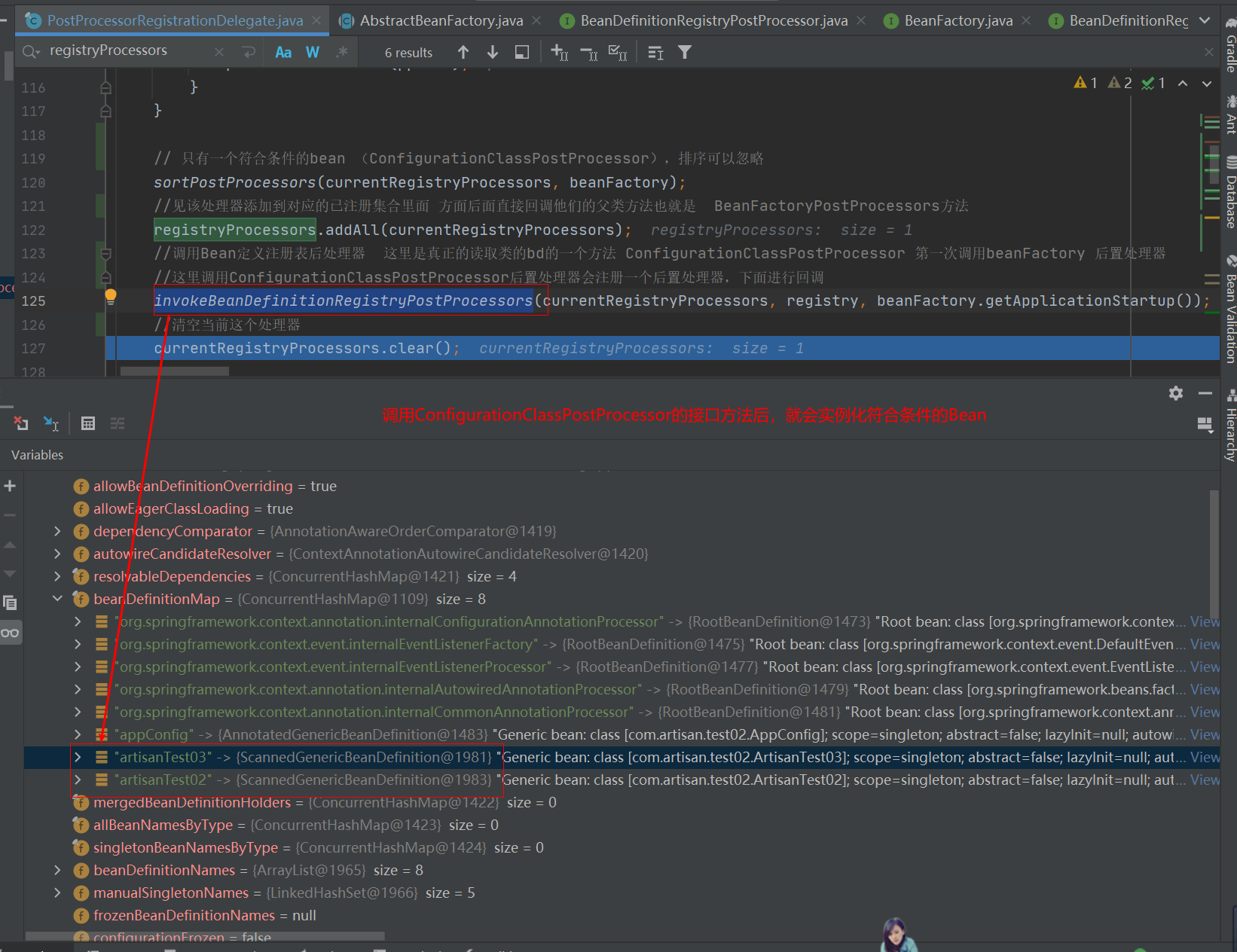This screenshot has height=952, width=1237.
Task: Close the AbstractBeanFactory.java tab
Action: tap(536, 20)
